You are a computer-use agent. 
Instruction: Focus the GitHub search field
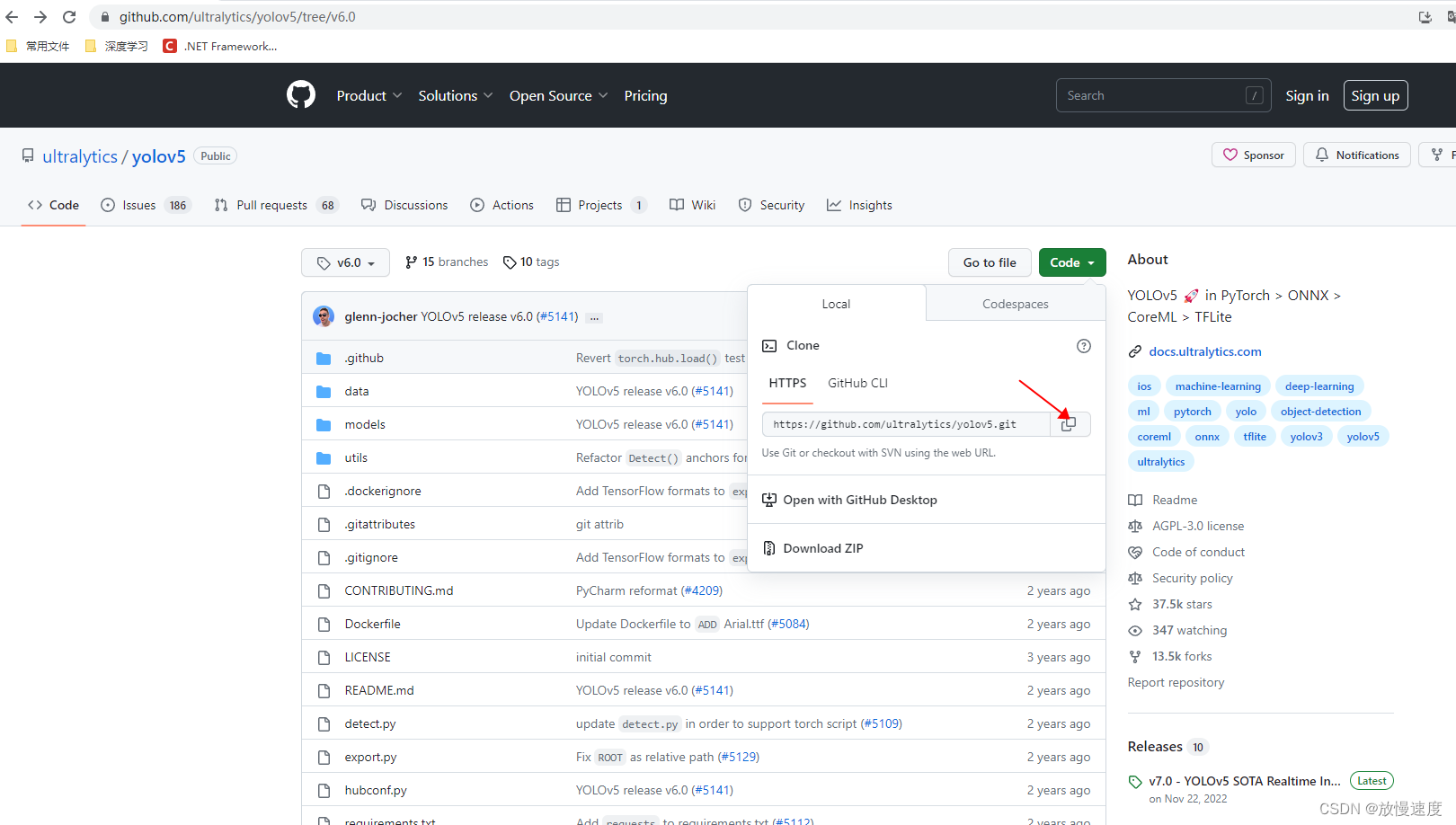click(x=1163, y=95)
